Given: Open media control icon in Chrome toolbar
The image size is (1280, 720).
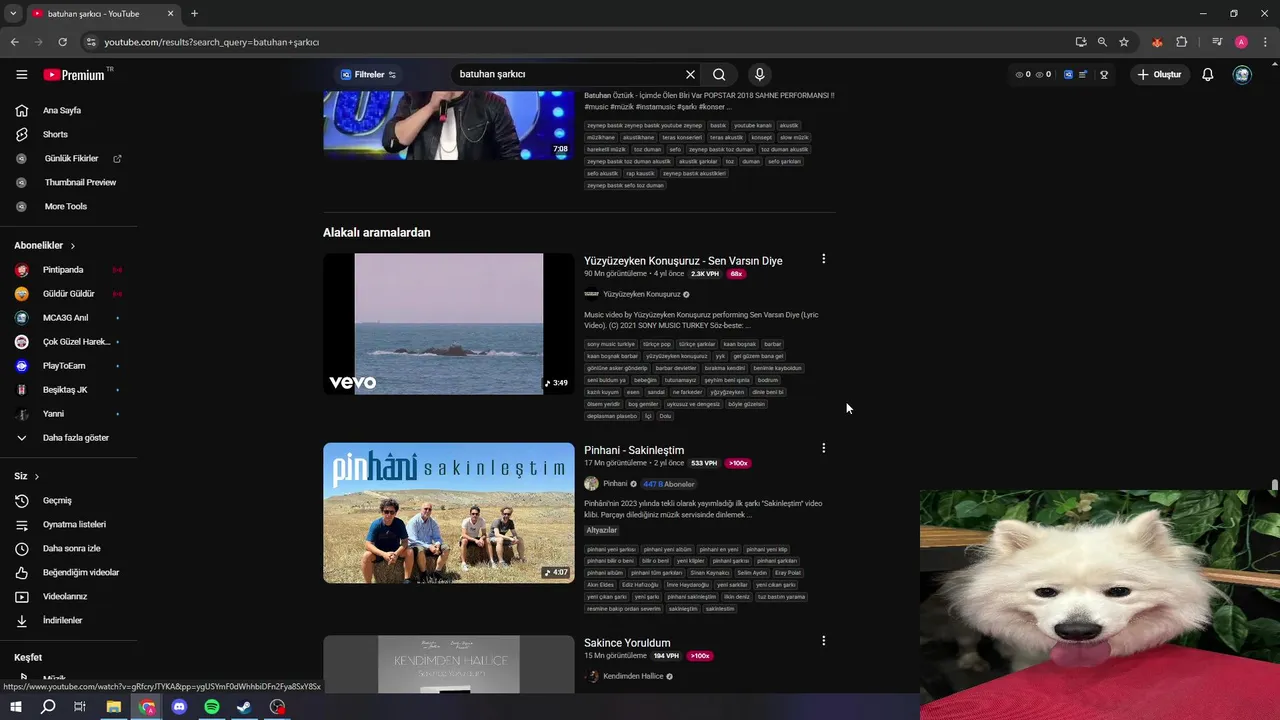Looking at the screenshot, I should [1217, 42].
